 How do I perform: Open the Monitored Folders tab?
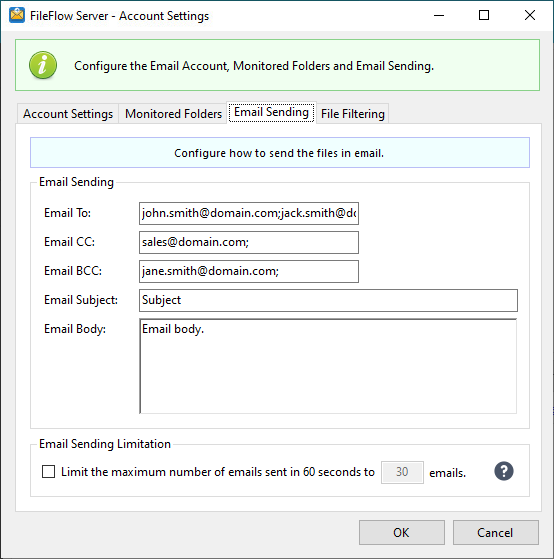coord(173,114)
